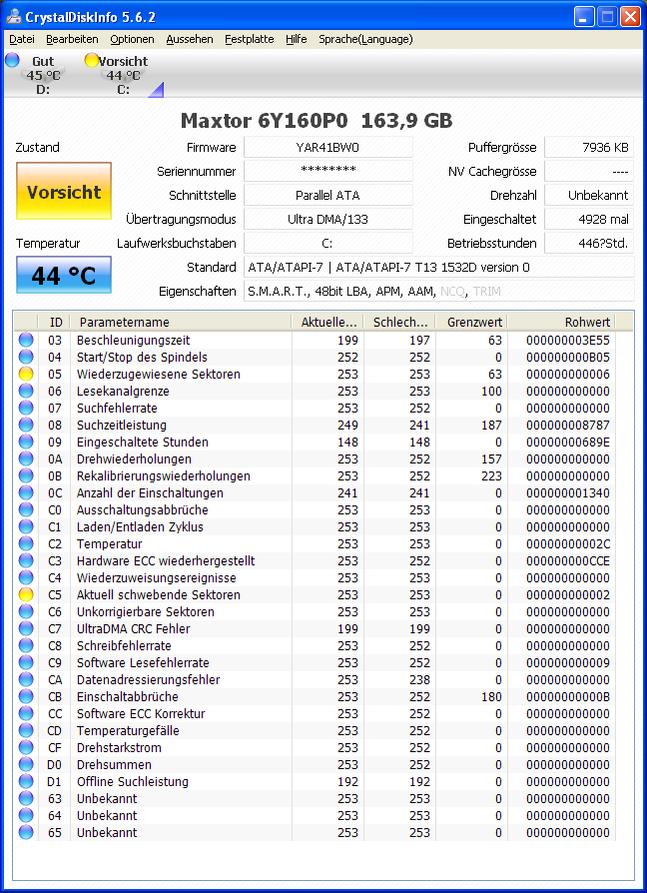Open the Festplatte menu

[249, 39]
